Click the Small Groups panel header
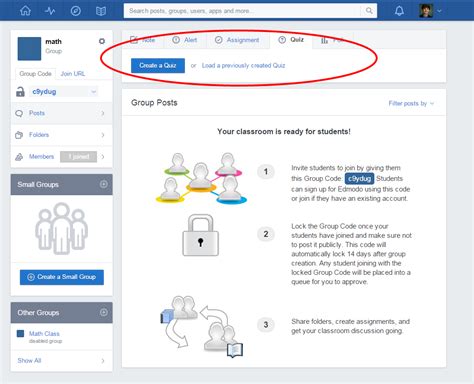This screenshot has height=384, width=474. click(62, 184)
